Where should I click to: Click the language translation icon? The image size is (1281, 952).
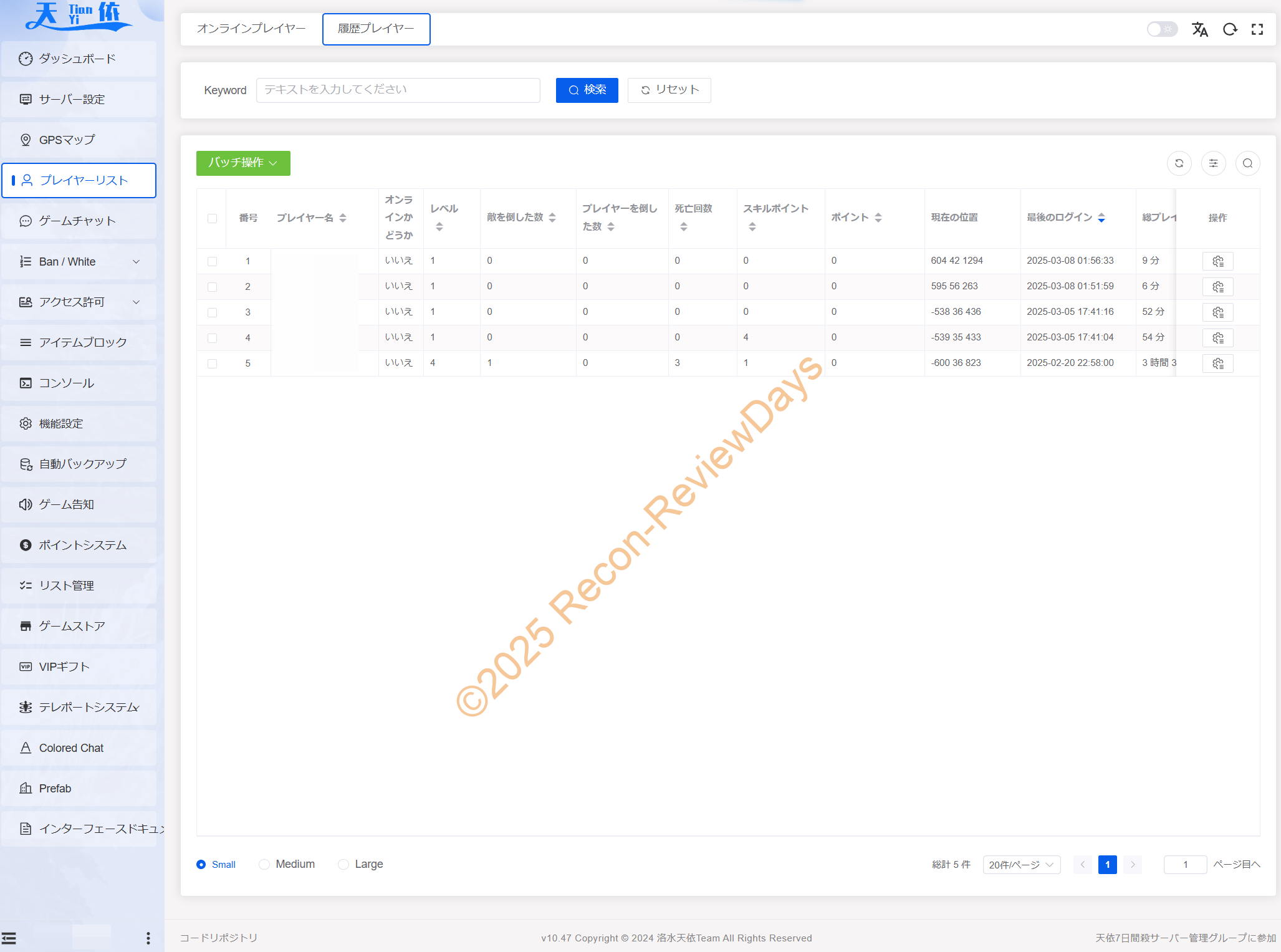1199,29
